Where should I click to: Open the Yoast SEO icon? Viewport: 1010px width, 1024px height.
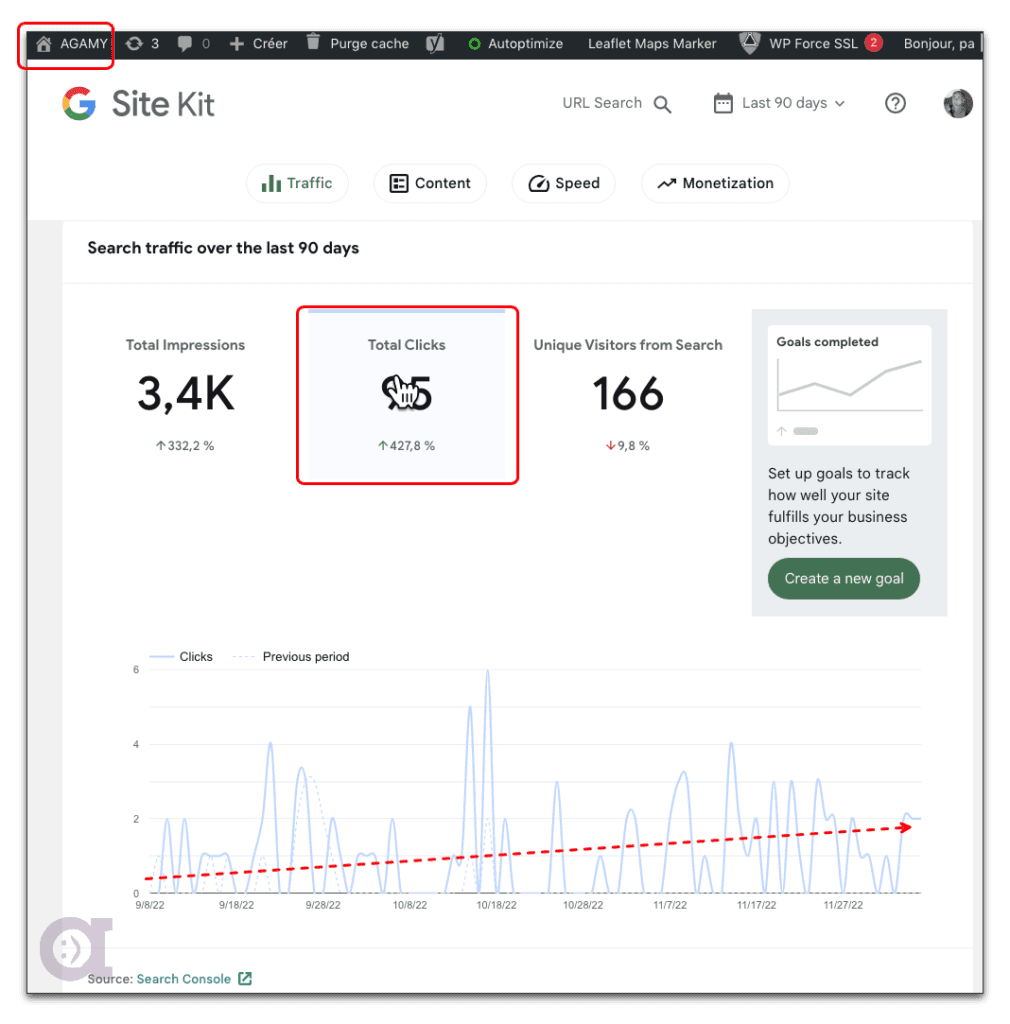435,44
